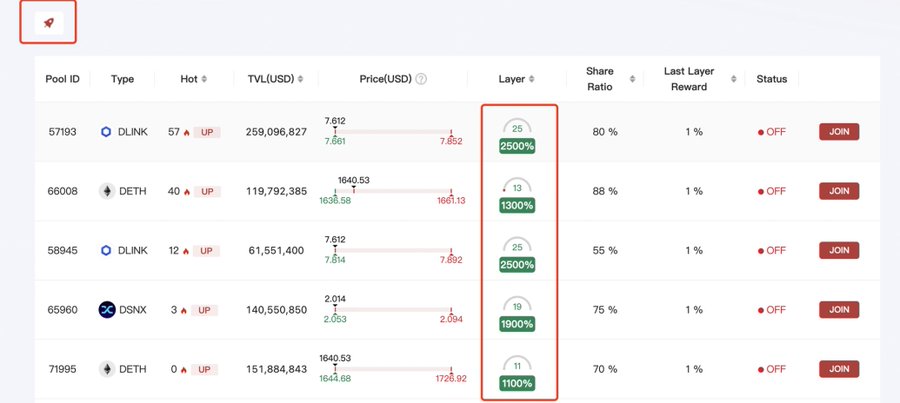Click the red rocket icon button
This screenshot has width=900, height=403.
click(x=48, y=23)
